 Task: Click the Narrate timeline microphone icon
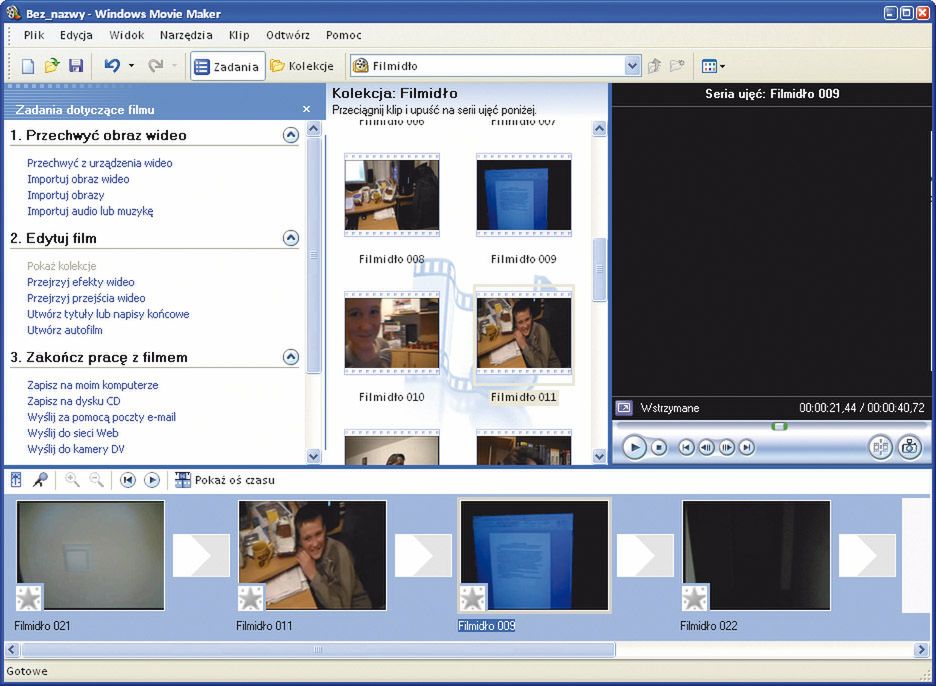(40, 480)
